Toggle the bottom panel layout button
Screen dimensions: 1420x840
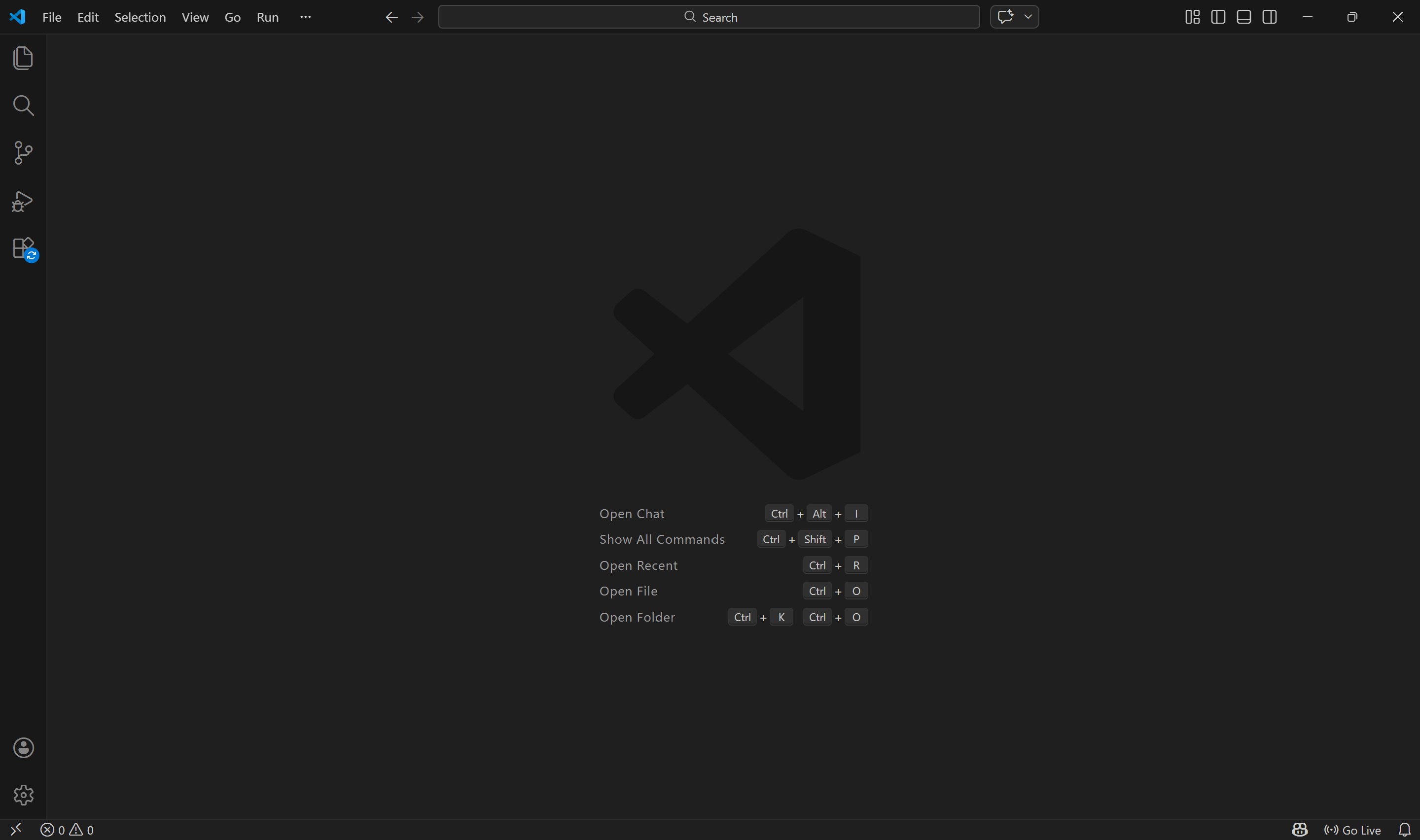(1243, 17)
